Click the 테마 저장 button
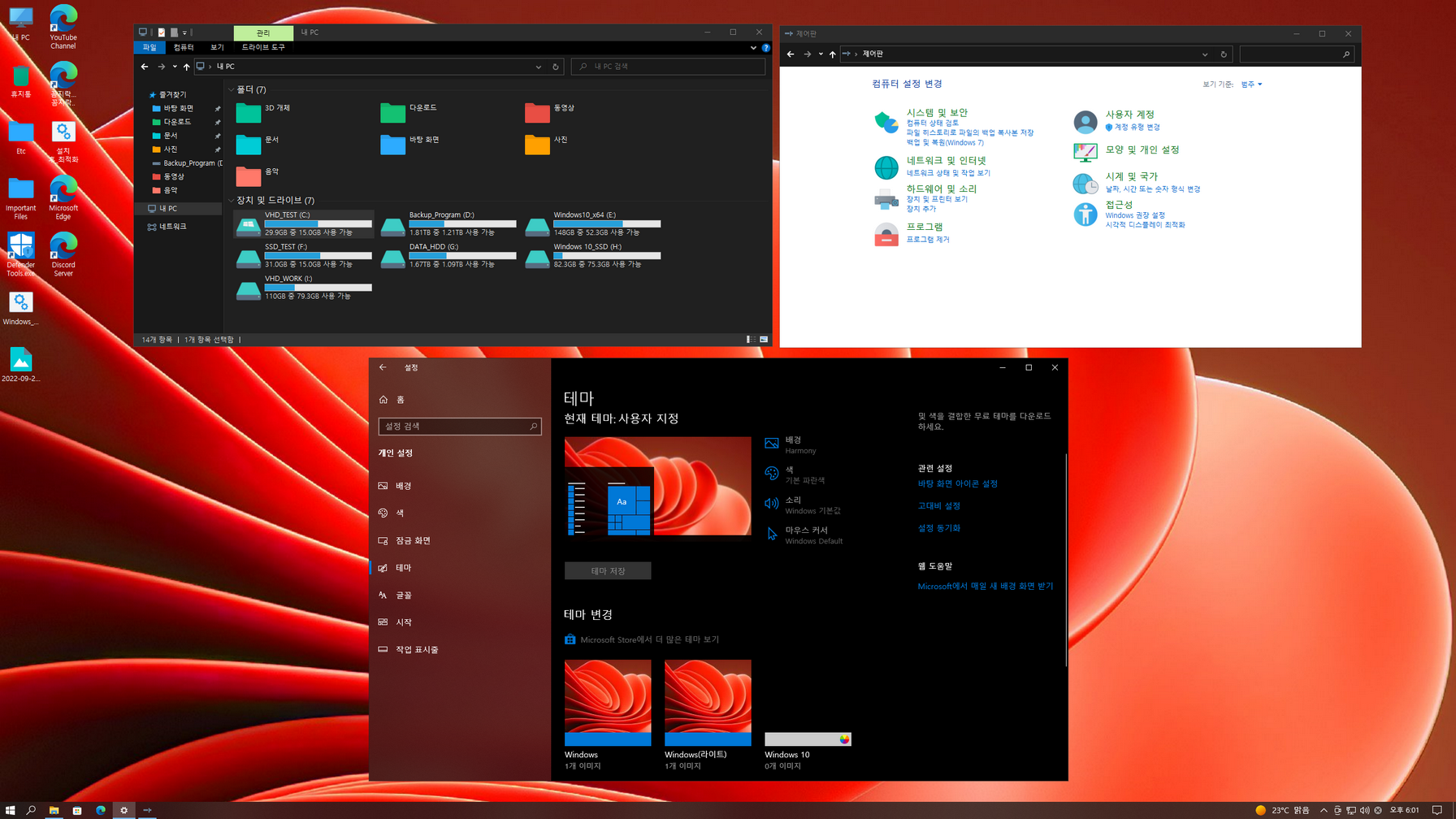Image resolution: width=1456 pixels, height=819 pixels. 608,571
